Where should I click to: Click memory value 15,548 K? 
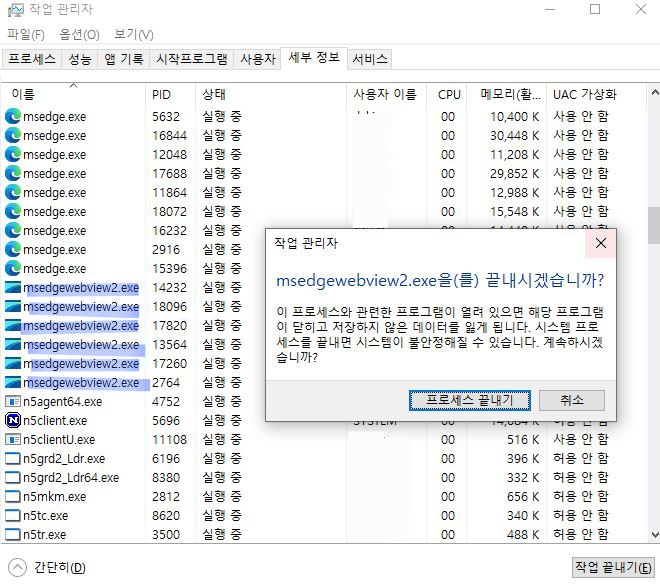tap(515, 211)
